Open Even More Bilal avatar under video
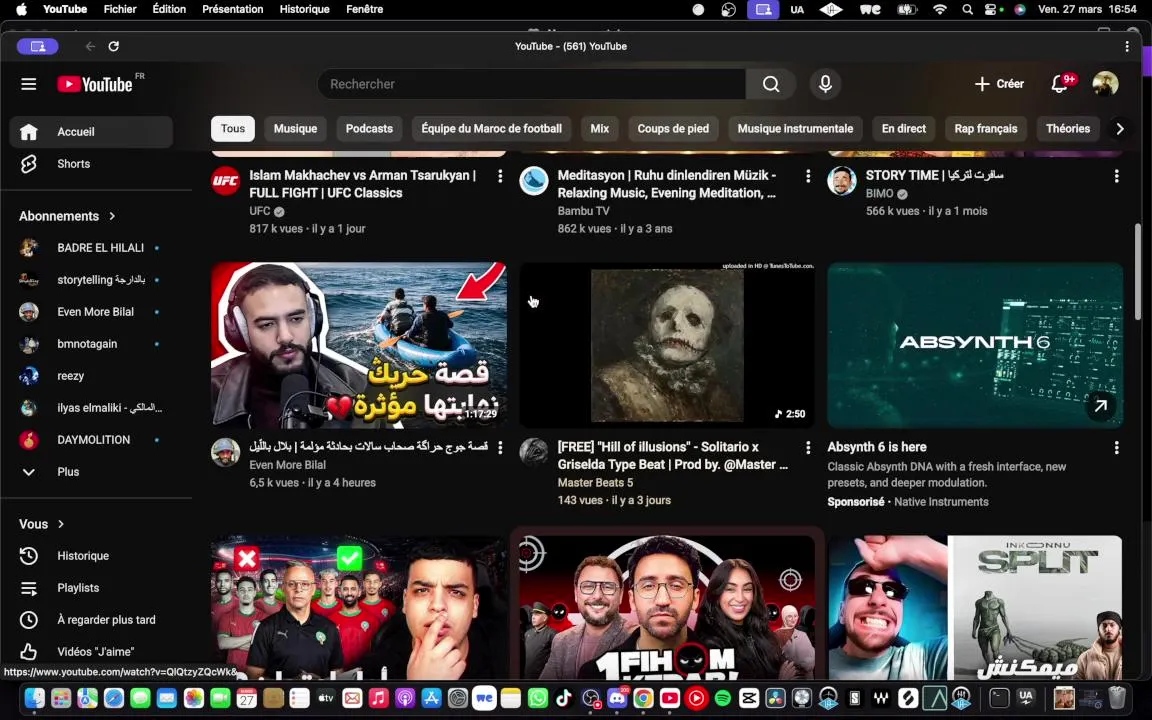This screenshot has width=1152, height=720. (x=226, y=453)
